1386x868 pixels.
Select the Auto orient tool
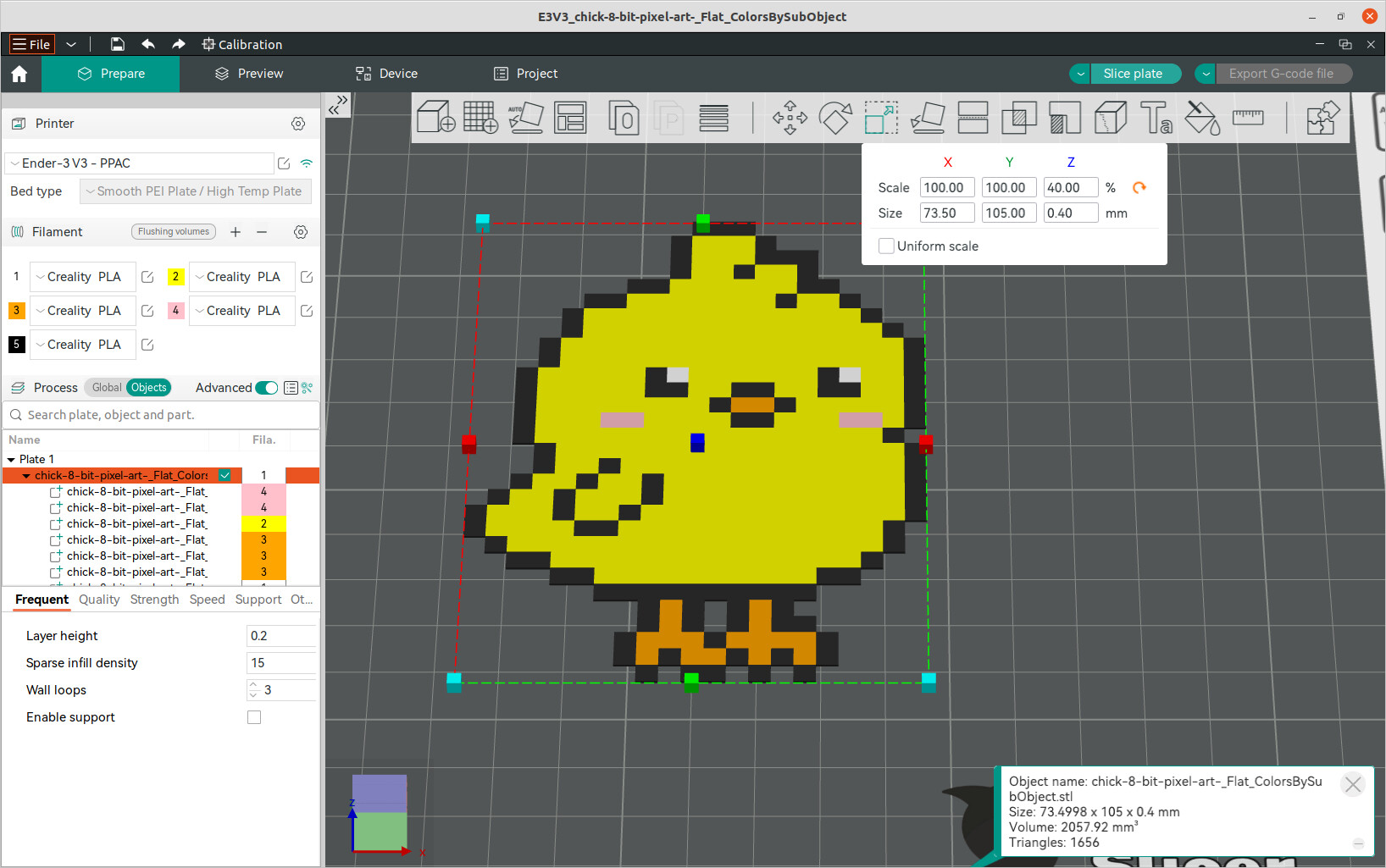tap(525, 117)
